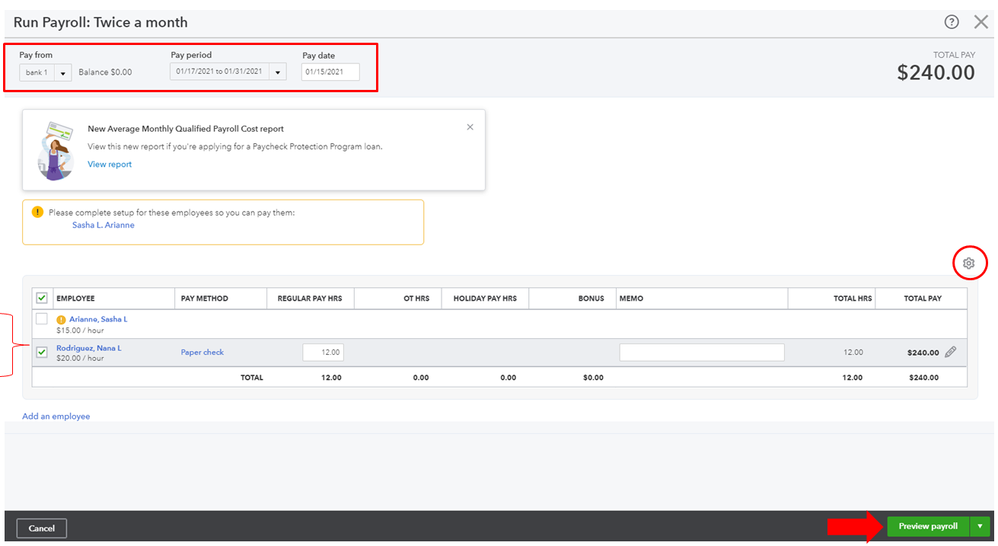Viewport: 998px width, 546px height.
Task: Click the Add an employee link
Action: [x=56, y=416]
